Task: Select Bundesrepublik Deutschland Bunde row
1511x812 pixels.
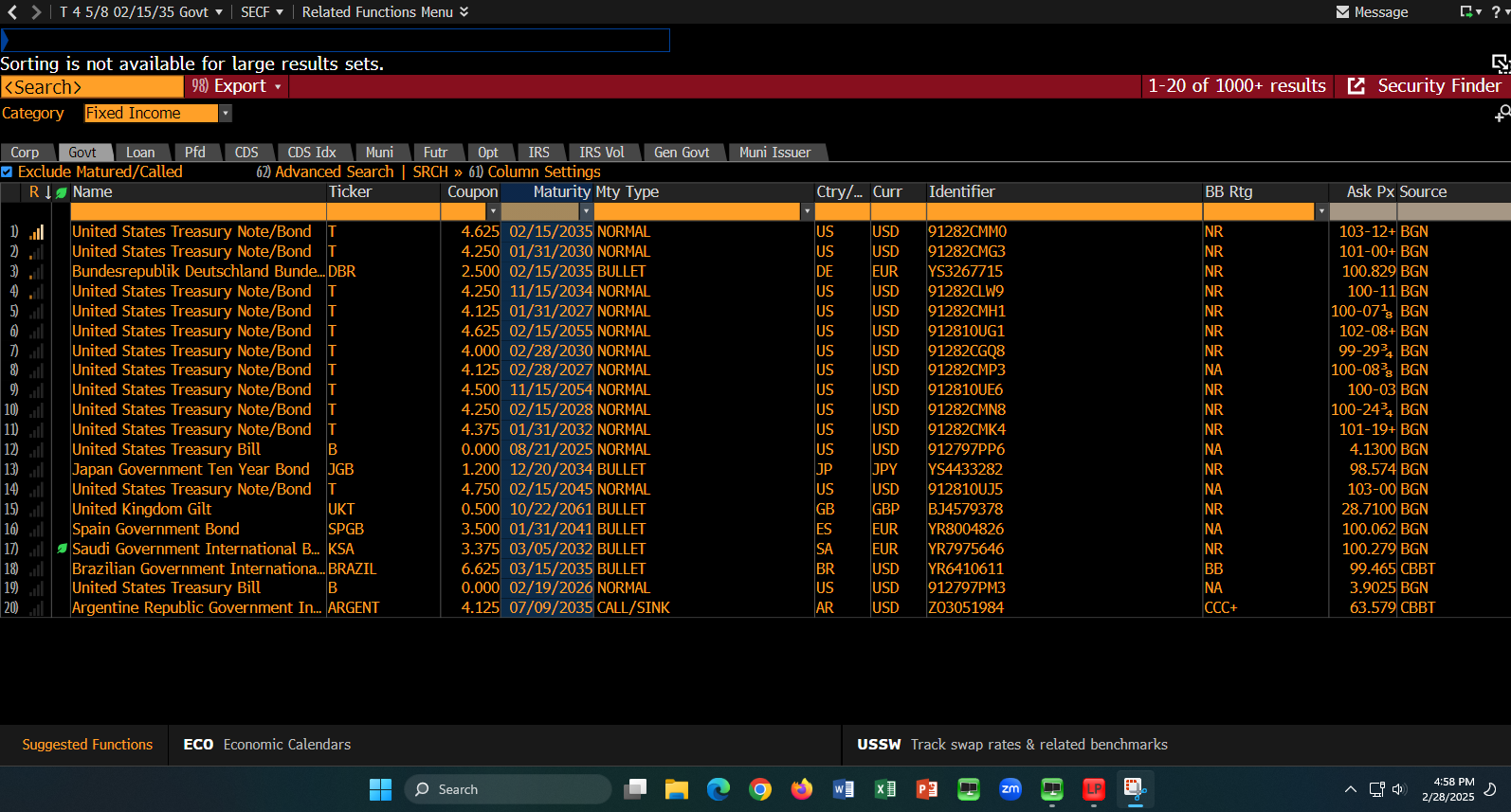Action: click(198, 271)
